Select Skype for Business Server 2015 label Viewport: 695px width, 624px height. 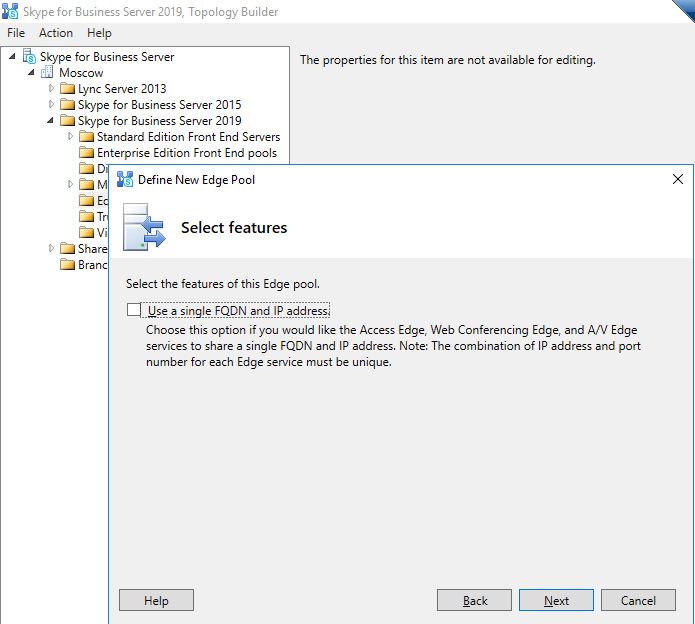[x=160, y=105]
